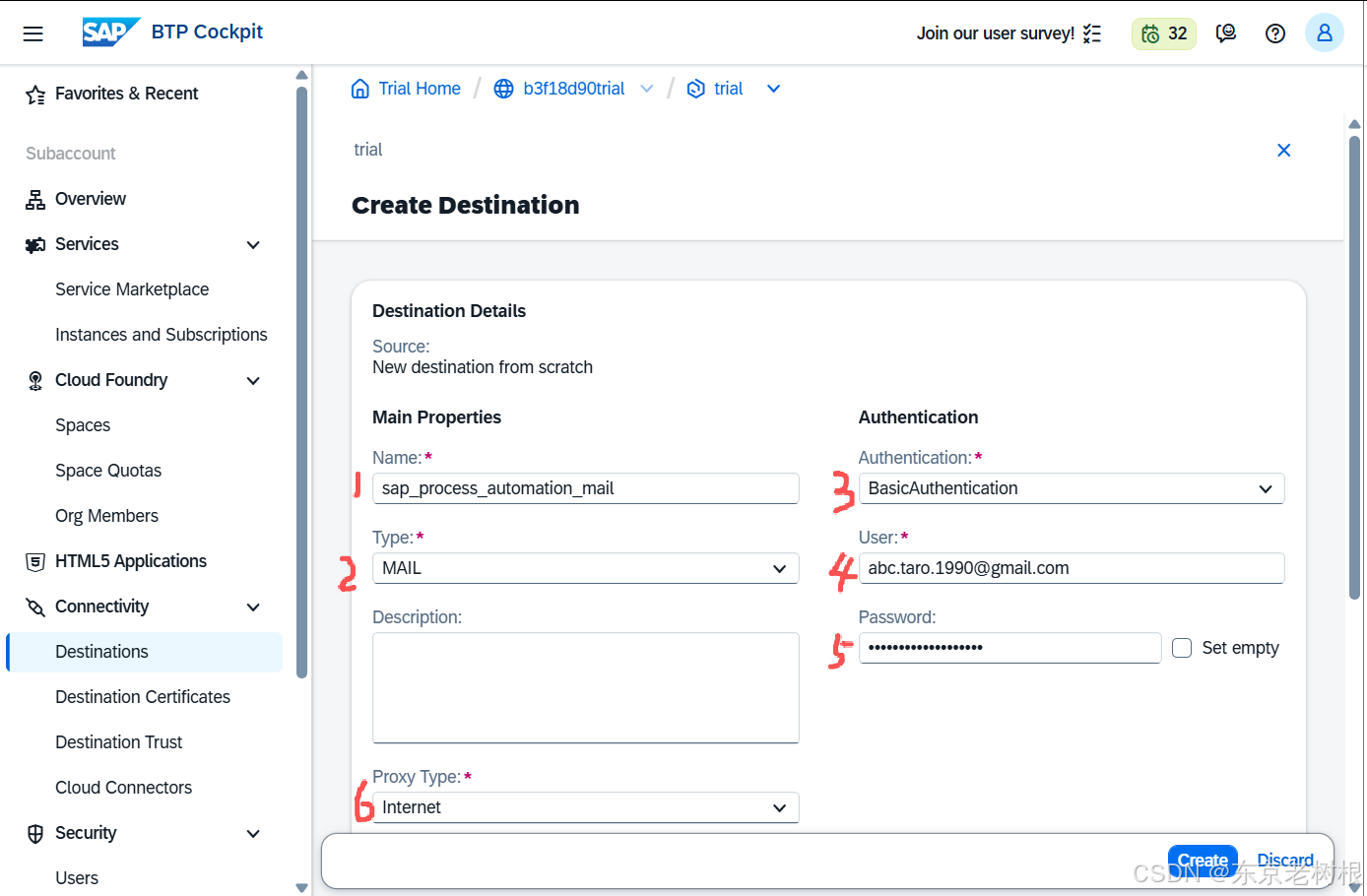Click the Favorites & Recent star icon
Screen dimensions: 1367x896
pyautogui.click(x=35, y=95)
